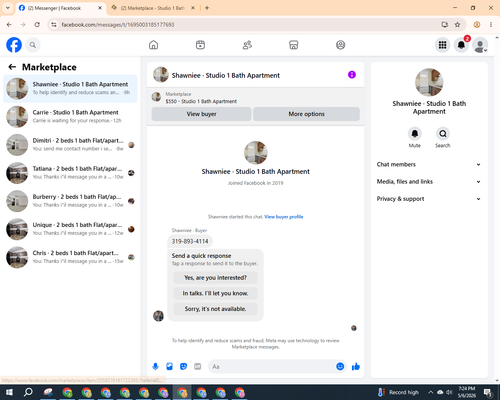Choose a sticker icon in composer
This screenshot has height=400, width=500.
(x=183, y=367)
